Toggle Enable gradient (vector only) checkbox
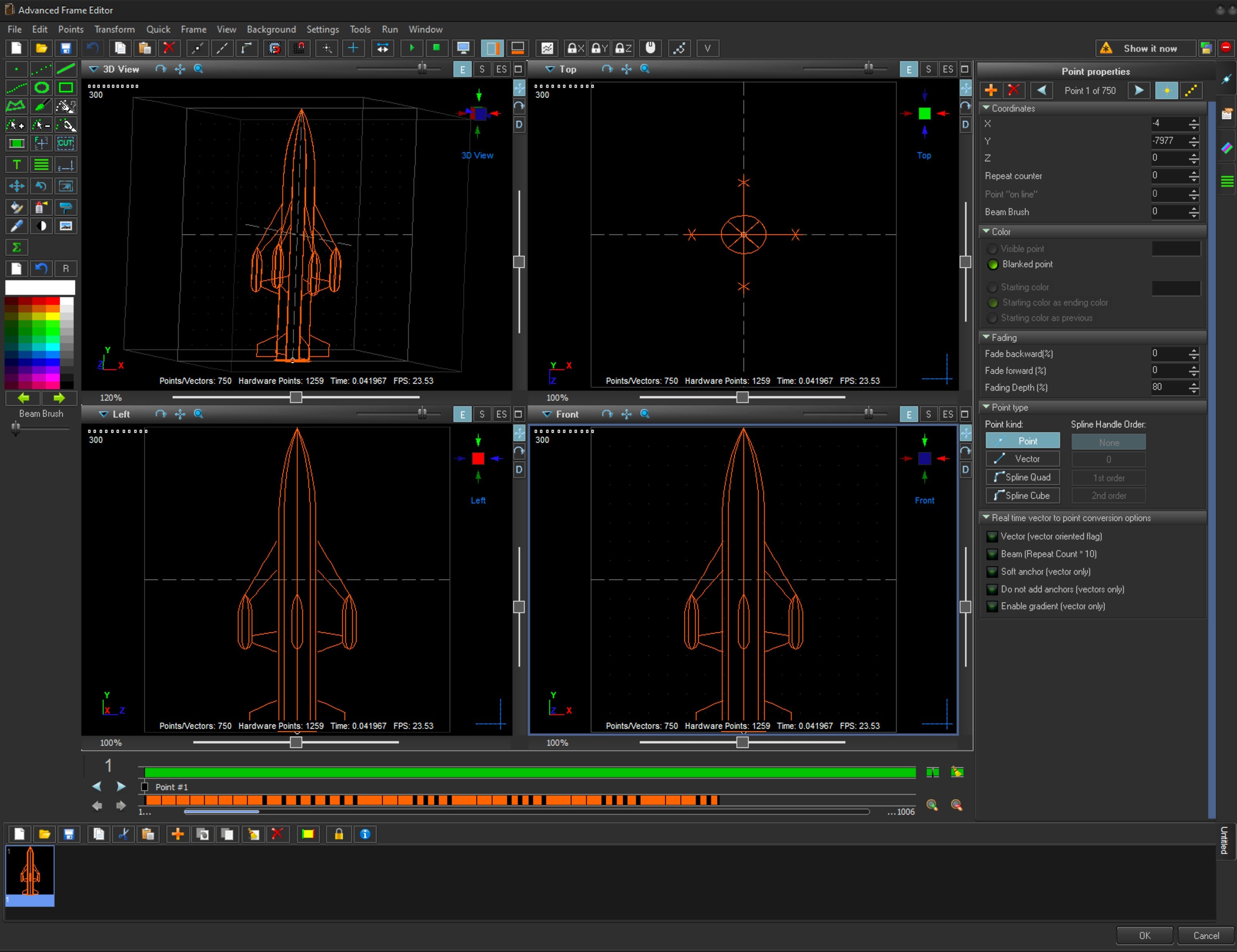 (992, 606)
